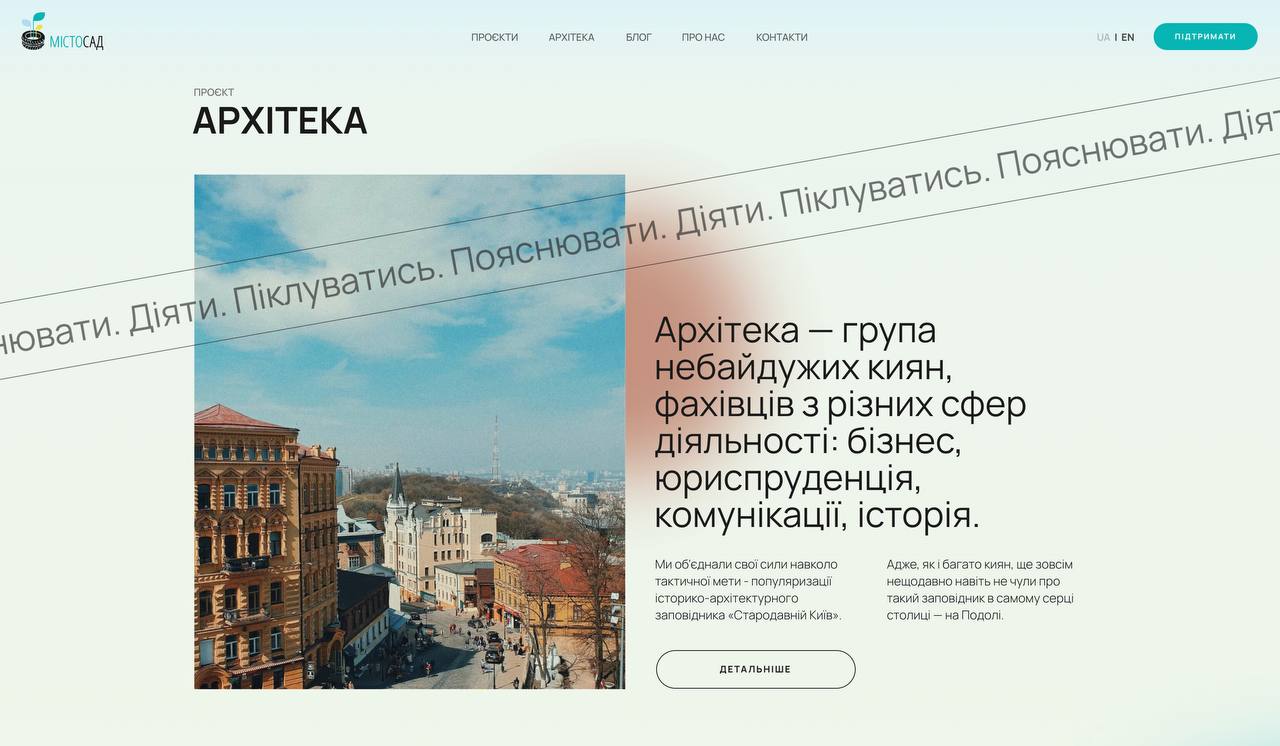
Task: Click the МістоСад logo text
Action: (x=77, y=42)
